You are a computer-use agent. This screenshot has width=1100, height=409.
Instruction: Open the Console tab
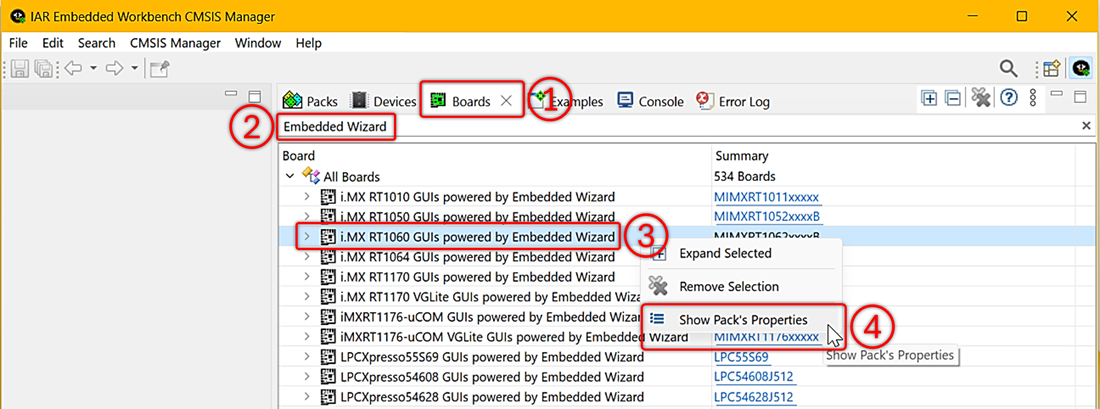[x=650, y=101]
